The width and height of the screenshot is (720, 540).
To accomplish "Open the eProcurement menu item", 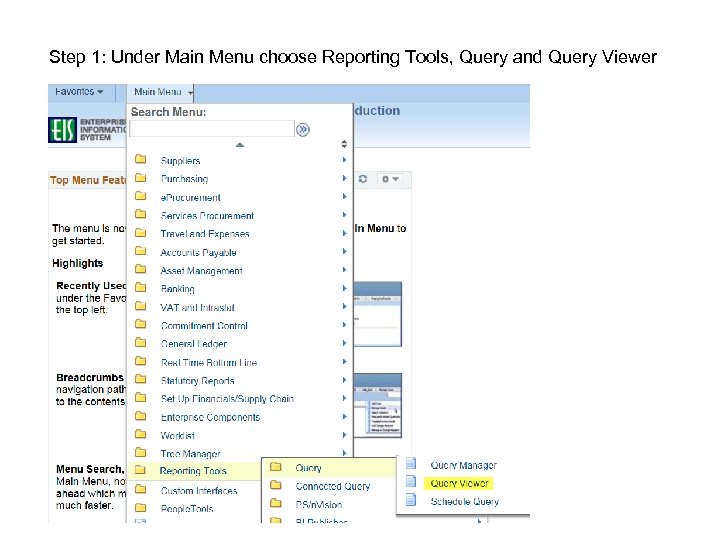I will click(x=190, y=197).
